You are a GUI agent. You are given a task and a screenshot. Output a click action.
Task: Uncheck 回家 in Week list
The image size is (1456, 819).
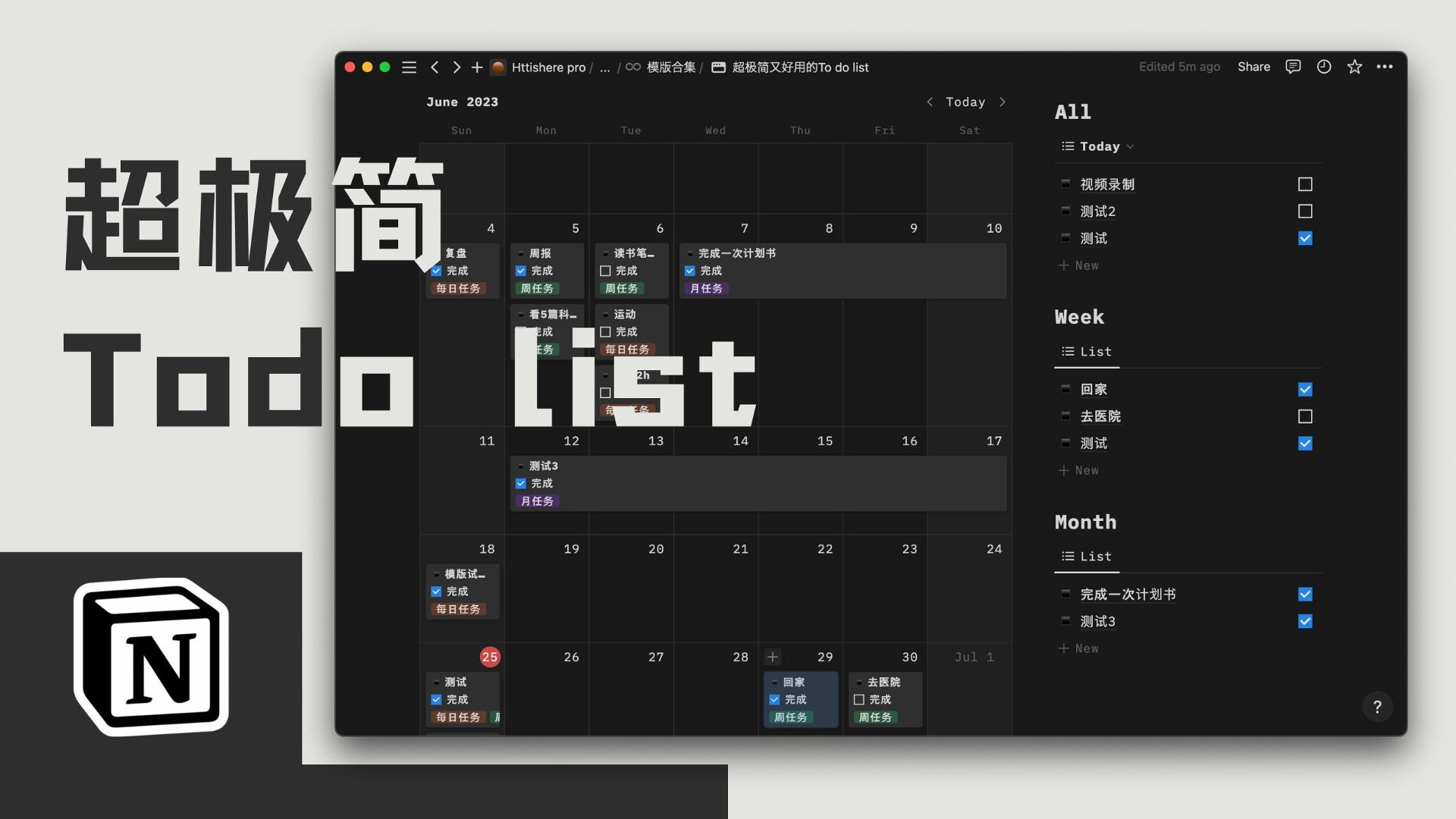coord(1305,389)
